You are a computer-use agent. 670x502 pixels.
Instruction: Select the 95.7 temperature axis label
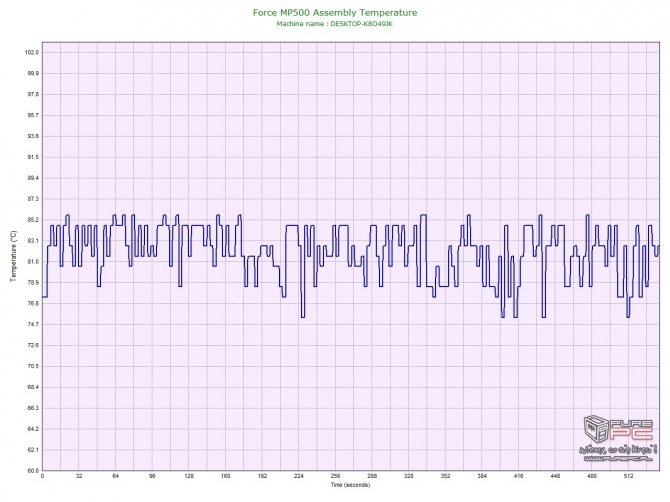(x=33, y=115)
